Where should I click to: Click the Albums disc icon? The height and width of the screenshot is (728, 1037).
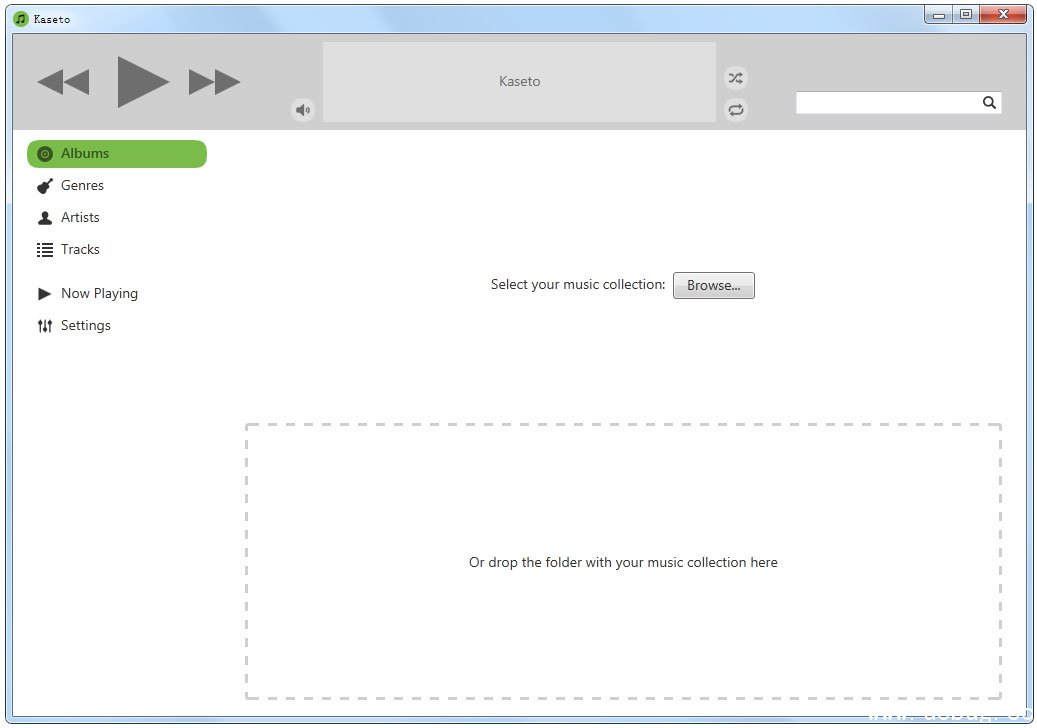click(x=44, y=154)
